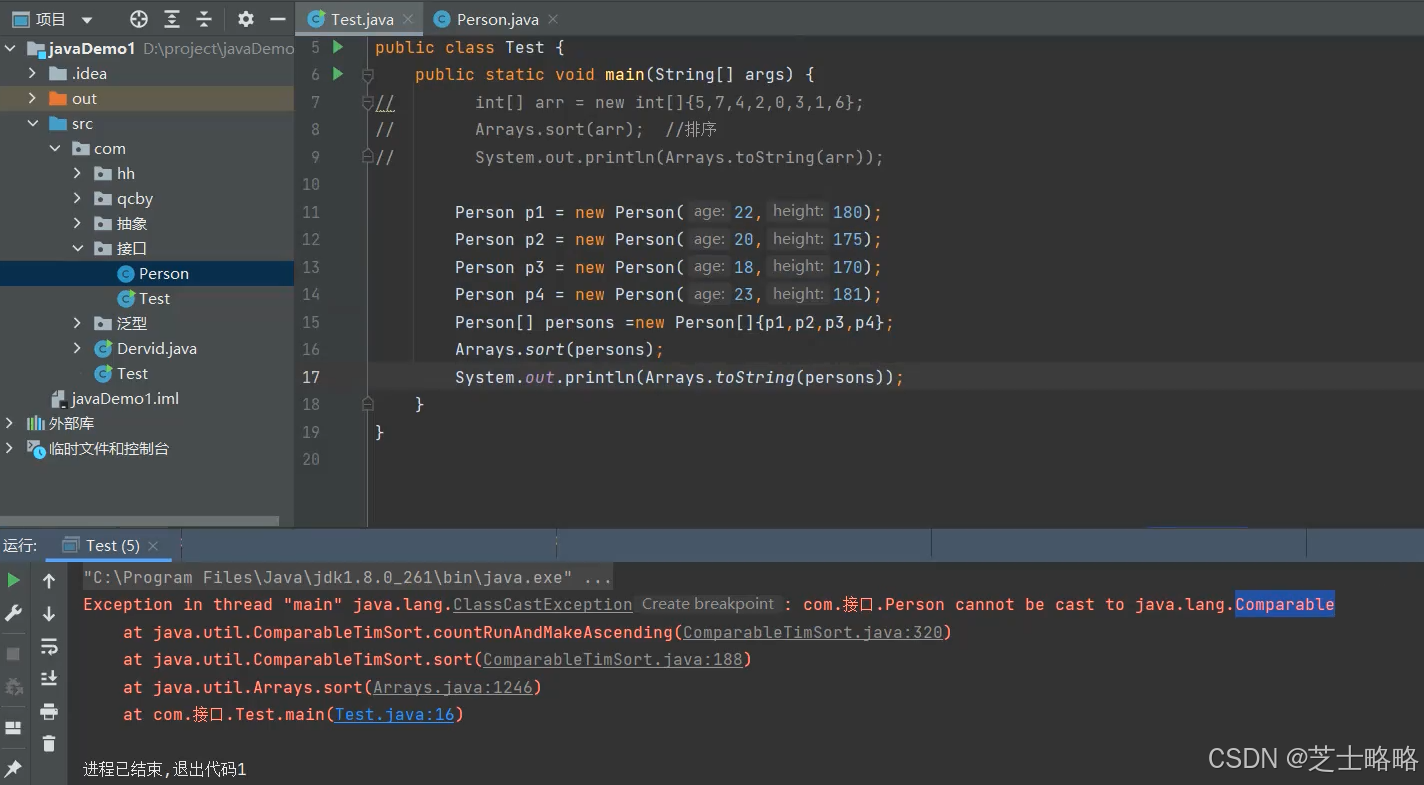Jump up the stack trace
The width and height of the screenshot is (1424, 785).
(49, 581)
